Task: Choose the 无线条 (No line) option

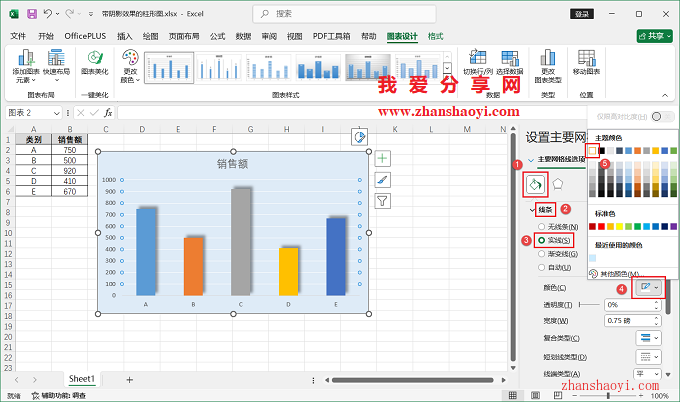Action: [558, 227]
